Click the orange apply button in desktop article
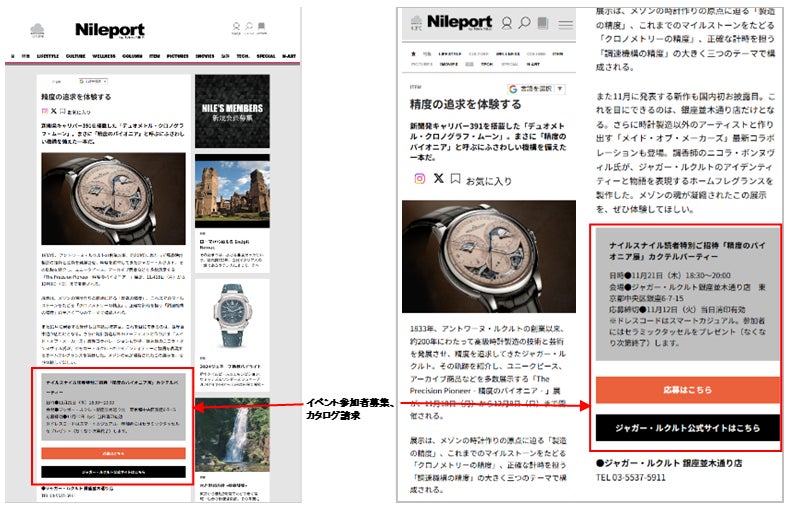This screenshot has width=789, height=507. (x=113, y=453)
